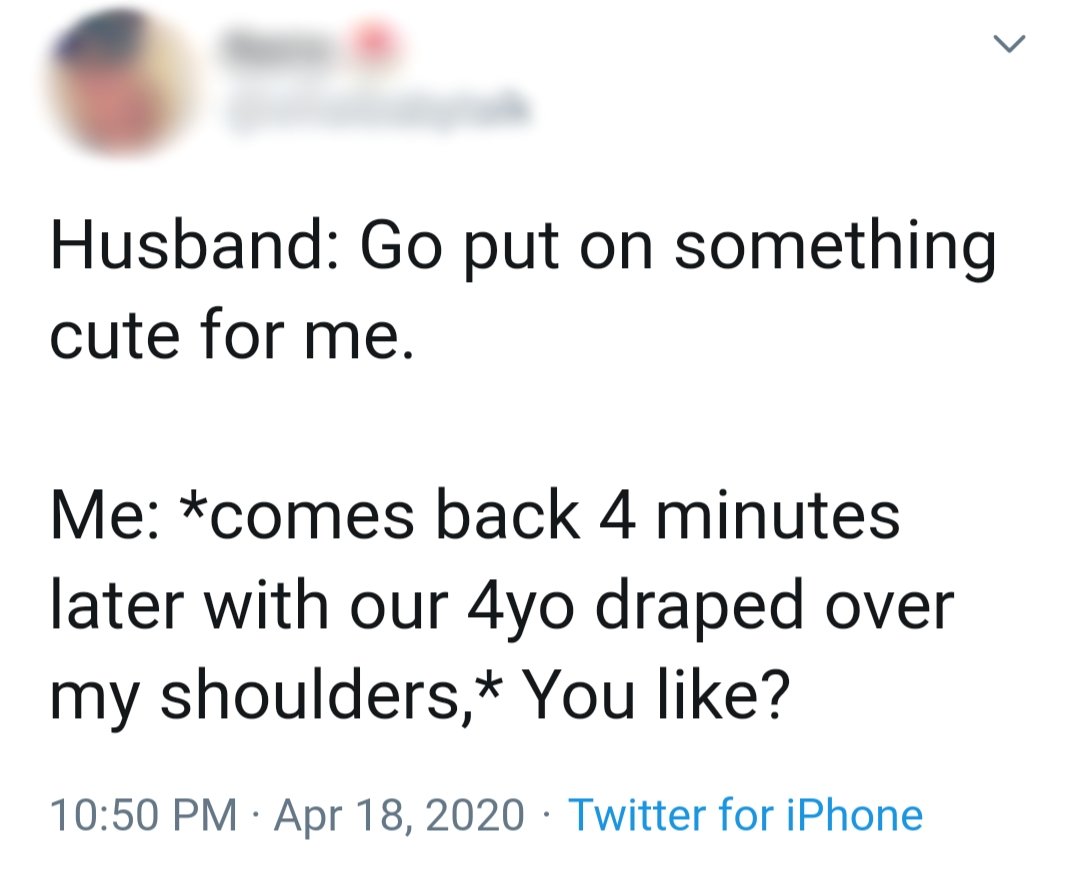Screen dimensions: 1065x871
Task: Click the word '4yo' in the tweet
Action: pos(520,608)
